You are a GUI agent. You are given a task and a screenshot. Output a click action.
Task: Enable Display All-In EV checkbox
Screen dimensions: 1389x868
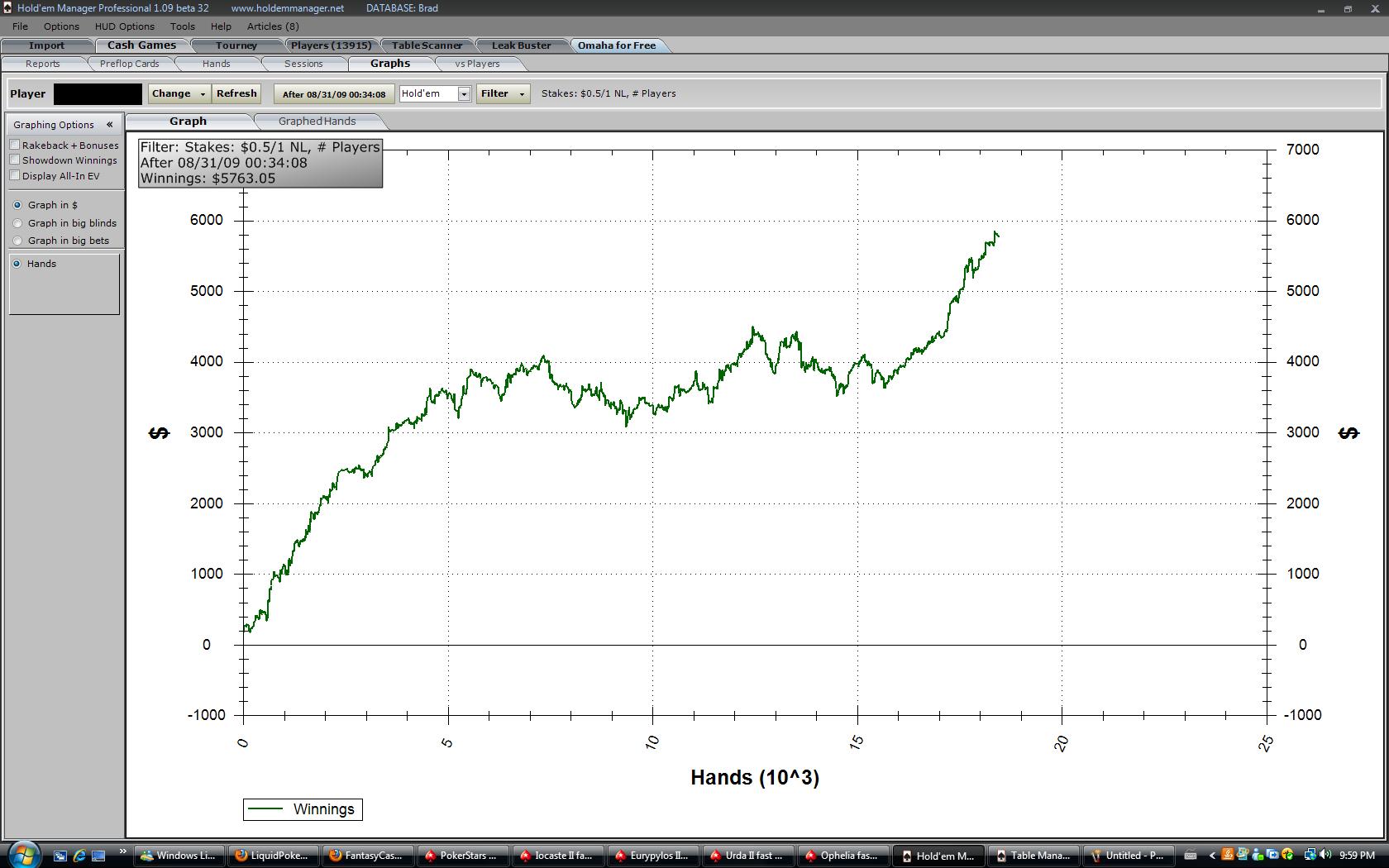click(15, 175)
